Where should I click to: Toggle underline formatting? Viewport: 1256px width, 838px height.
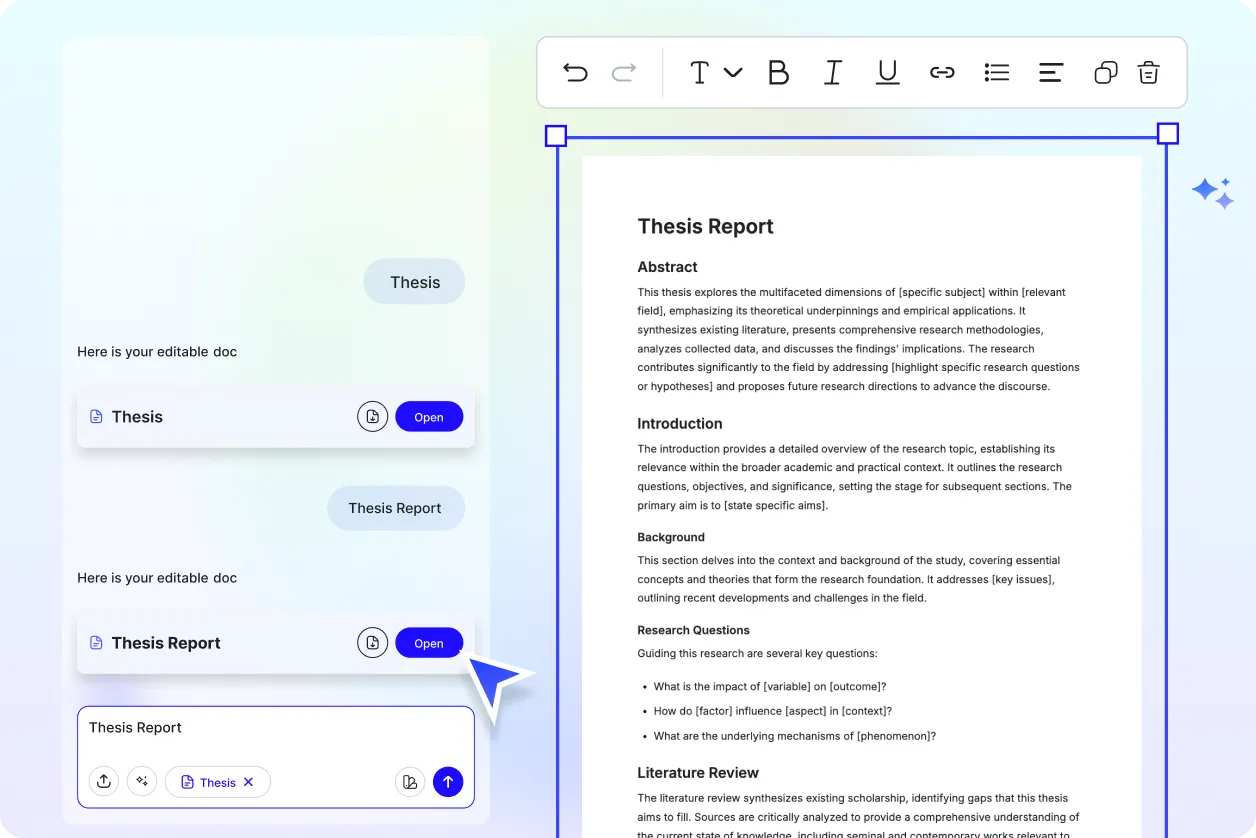coord(887,72)
